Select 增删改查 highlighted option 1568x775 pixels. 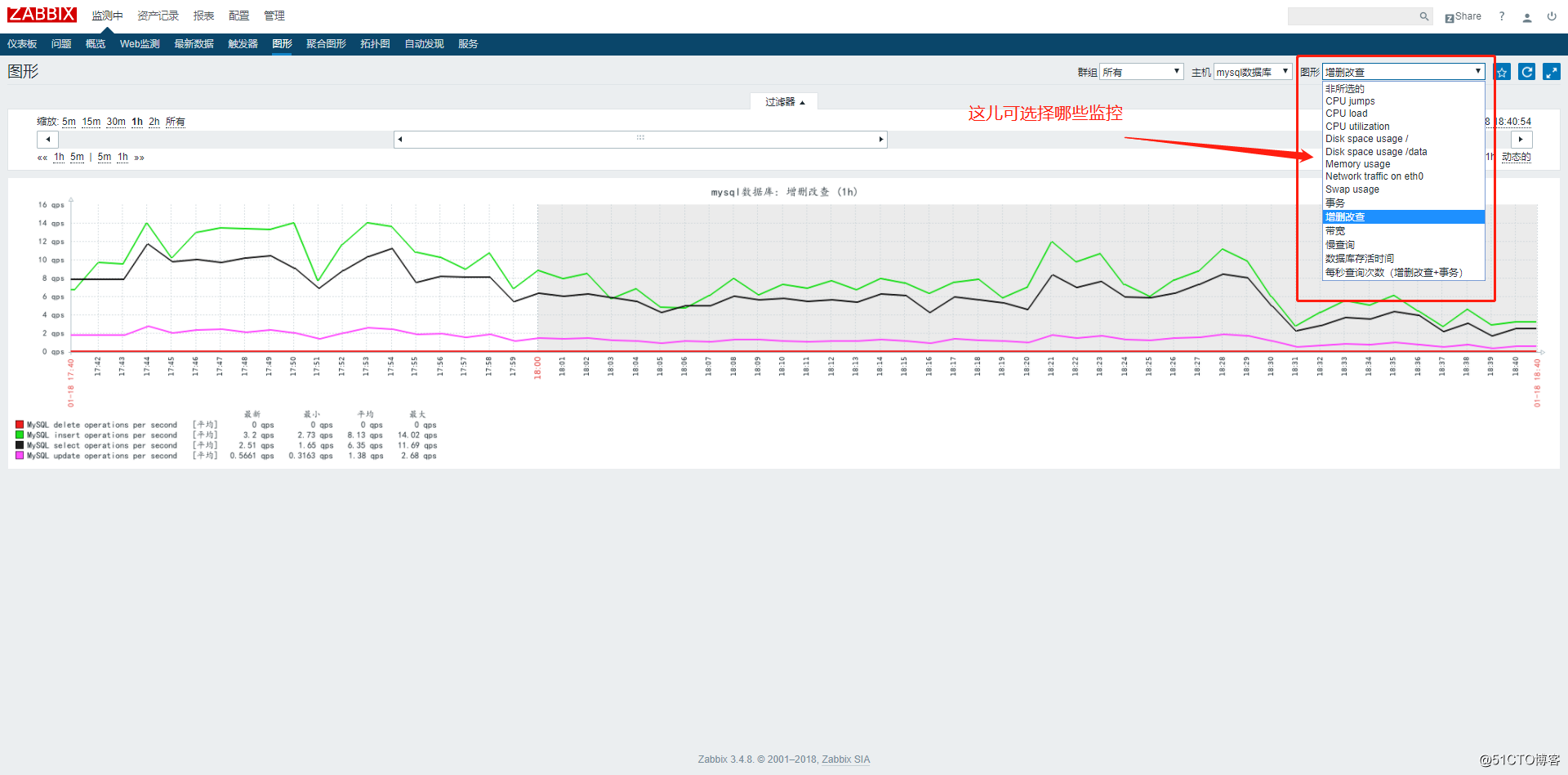coord(1403,217)
